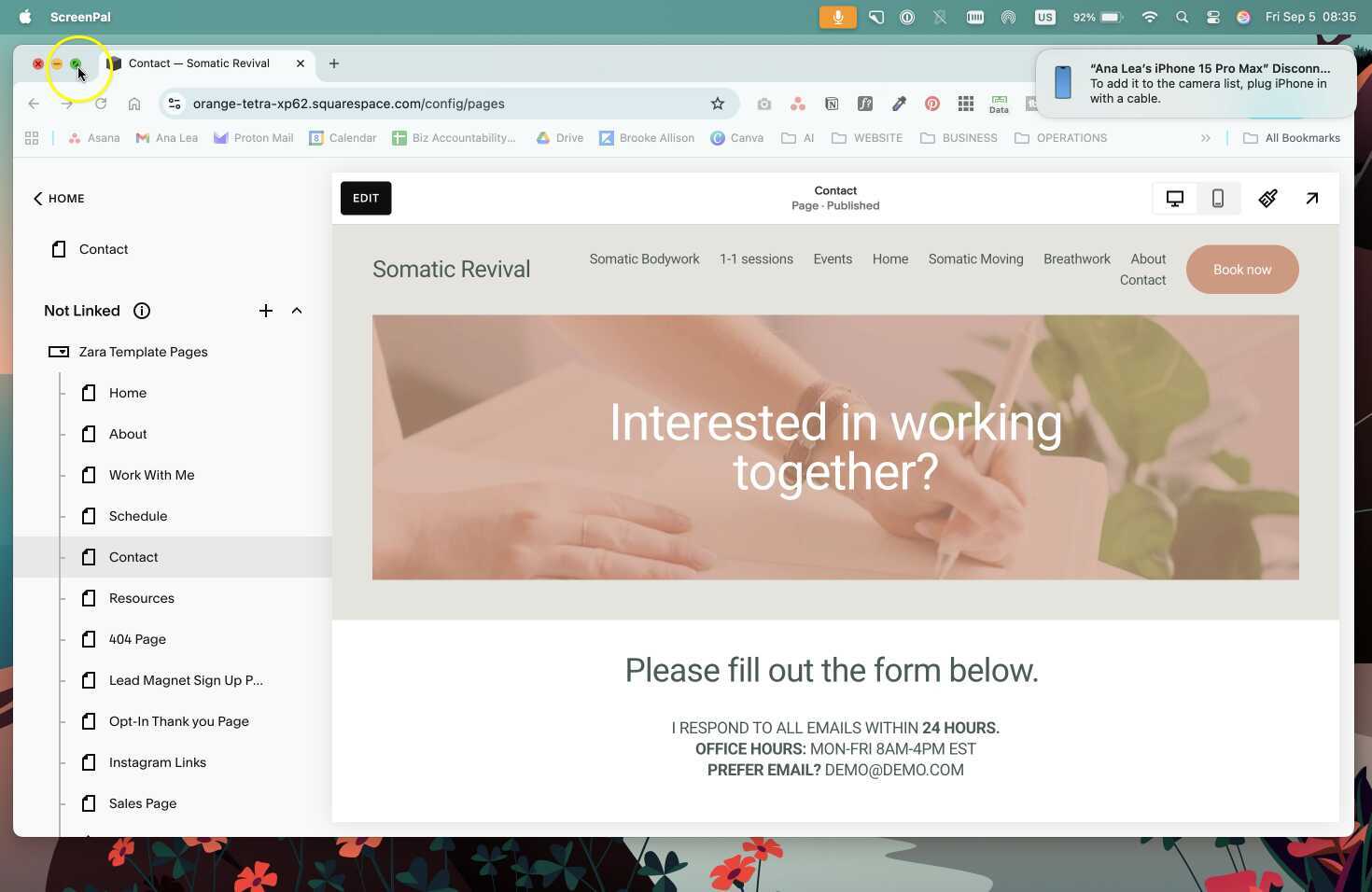Click the EDIT button
Image resolution: width=1372 pixels, height=892 pixels.
tap(365, 198)
